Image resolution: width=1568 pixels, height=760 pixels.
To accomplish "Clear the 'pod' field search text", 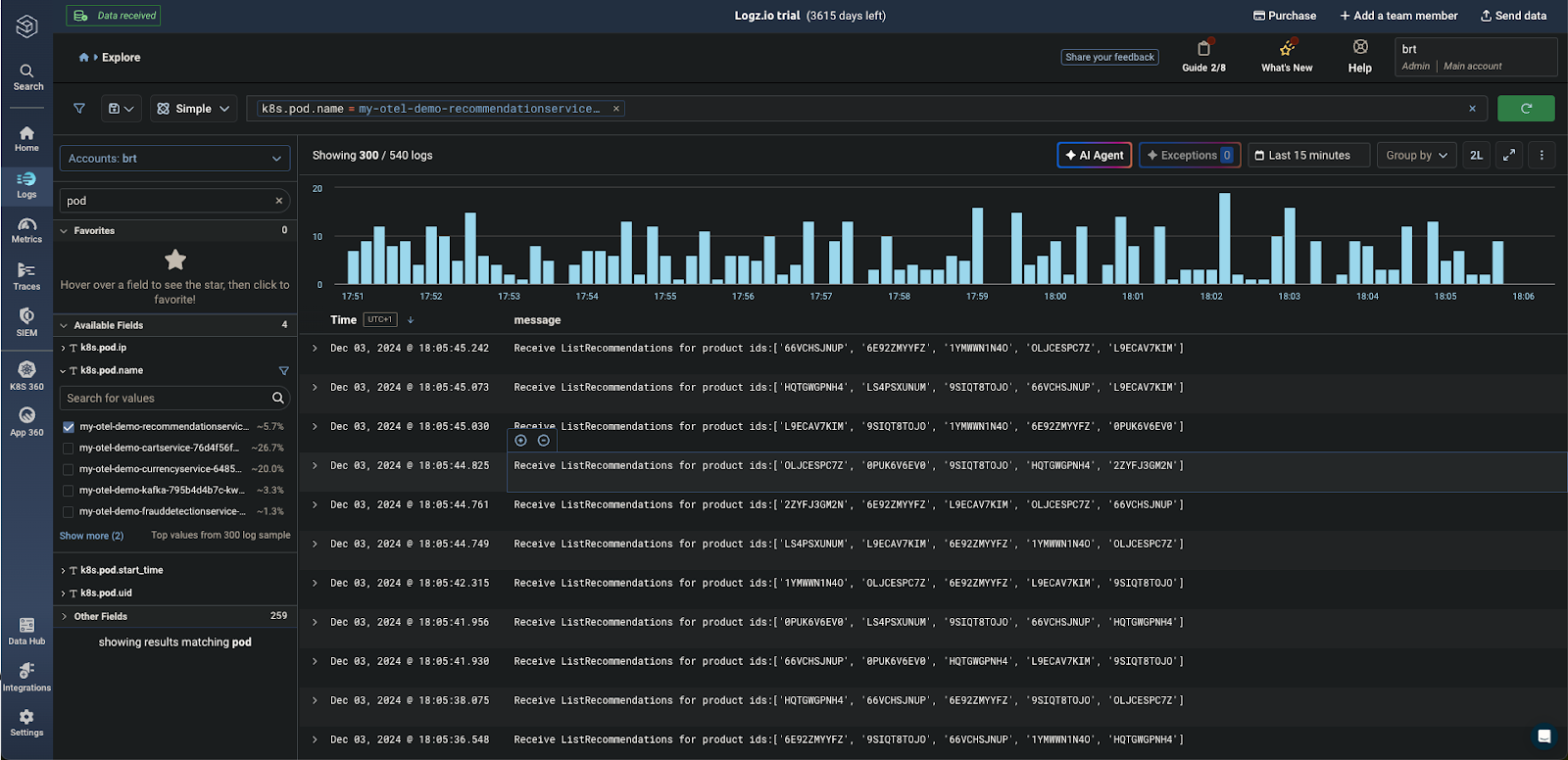I will tap(278, 201).
